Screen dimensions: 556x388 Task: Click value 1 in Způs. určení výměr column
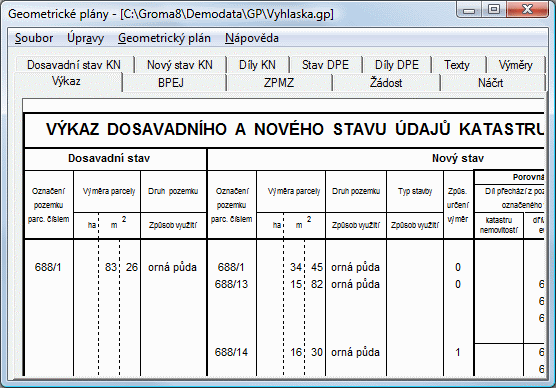point(458,352)
